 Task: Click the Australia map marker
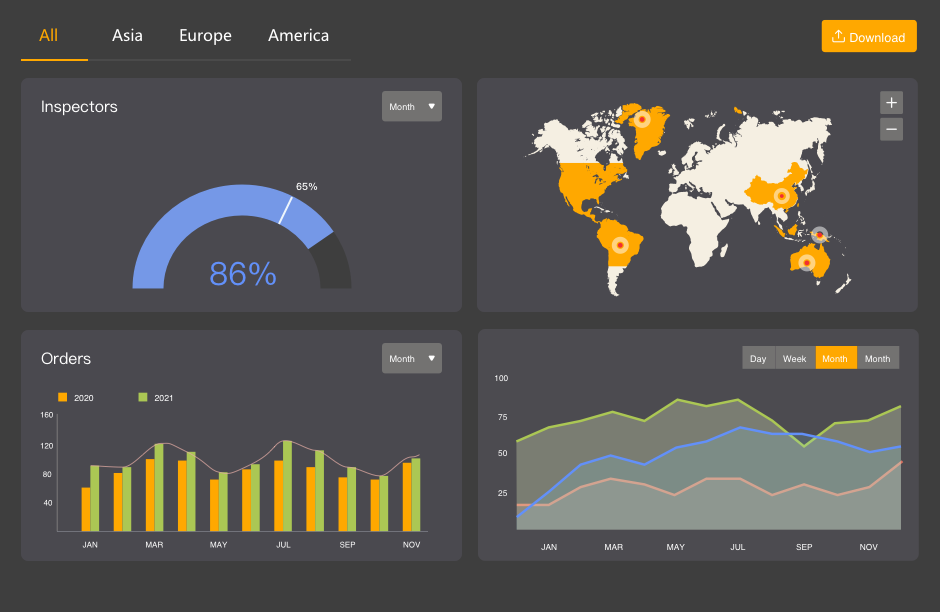click(807, 263)
